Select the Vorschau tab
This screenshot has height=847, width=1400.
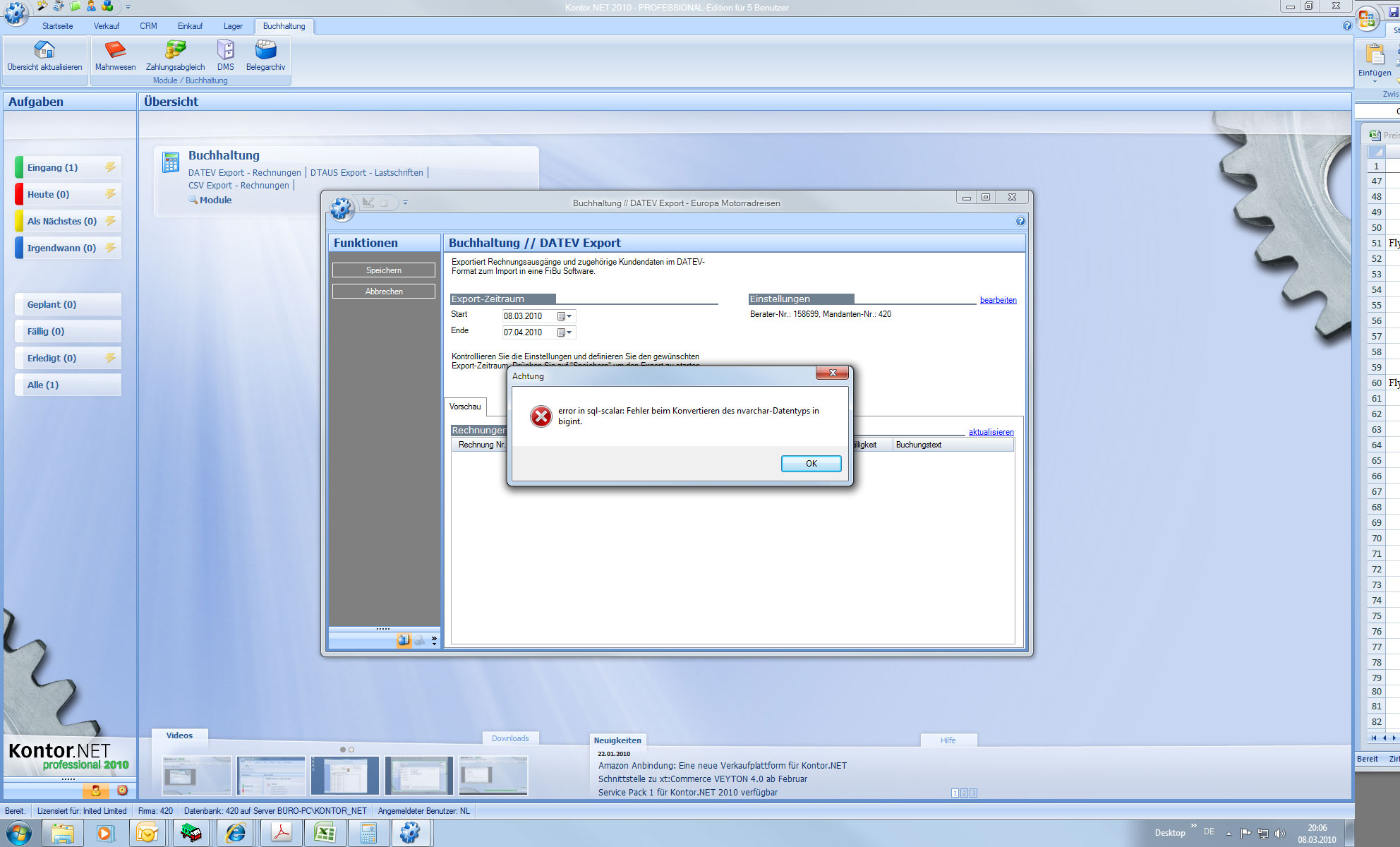point(465,407)
